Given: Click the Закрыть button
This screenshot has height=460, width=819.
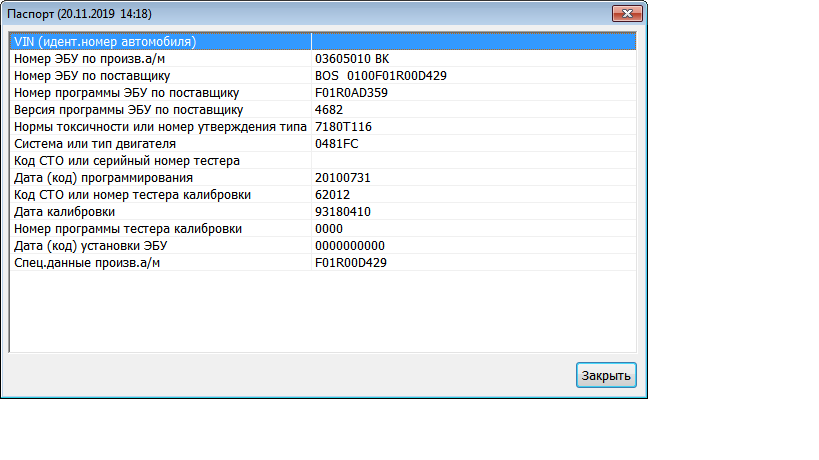Looking at the screenshot, I should click(606, 375).
